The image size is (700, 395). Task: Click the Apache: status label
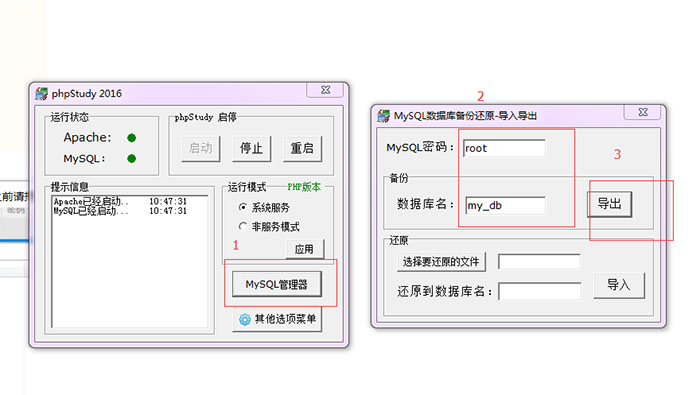click(x=88, y=137)
